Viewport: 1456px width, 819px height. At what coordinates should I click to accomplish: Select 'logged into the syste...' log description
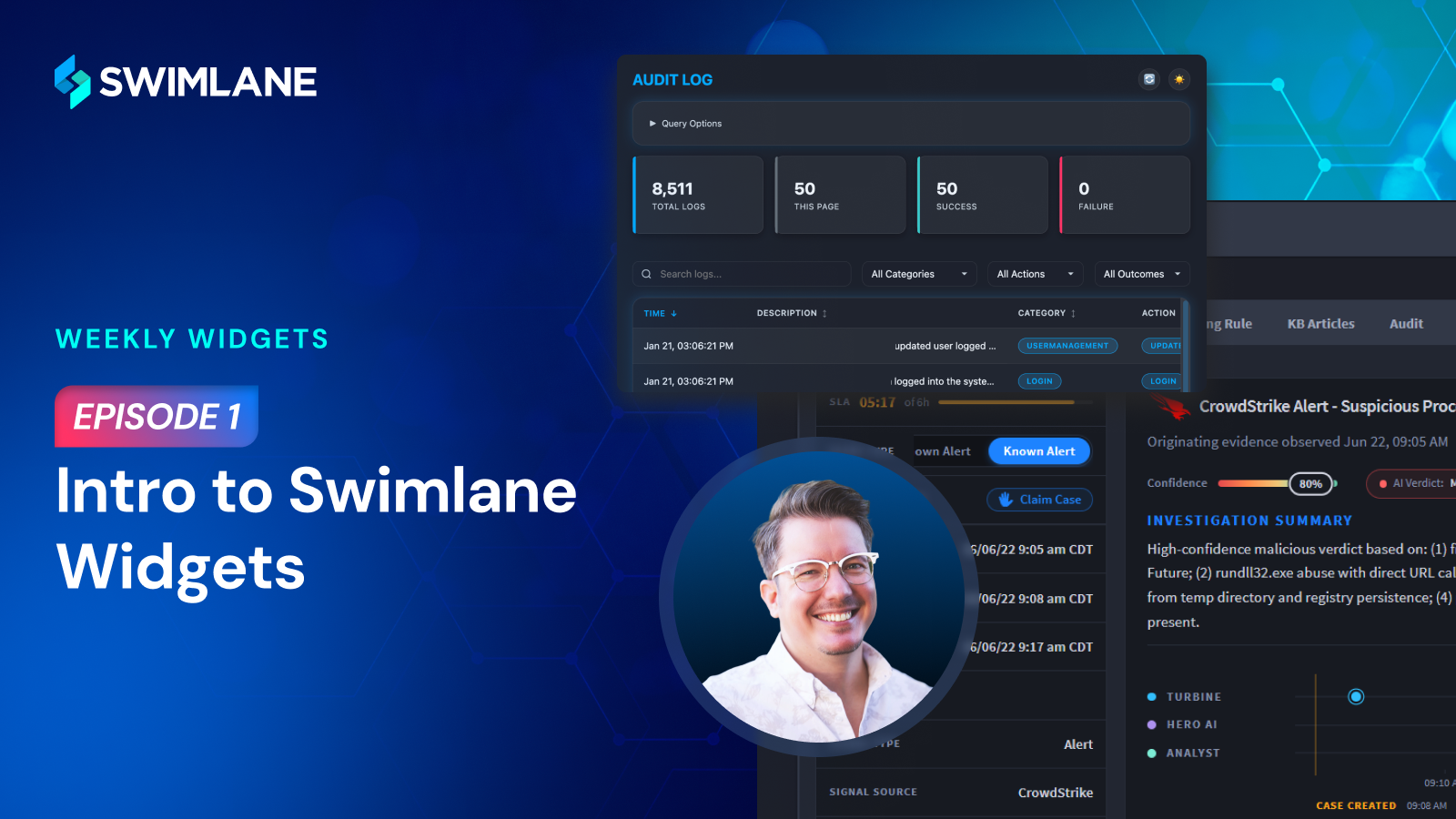point(943,381)
